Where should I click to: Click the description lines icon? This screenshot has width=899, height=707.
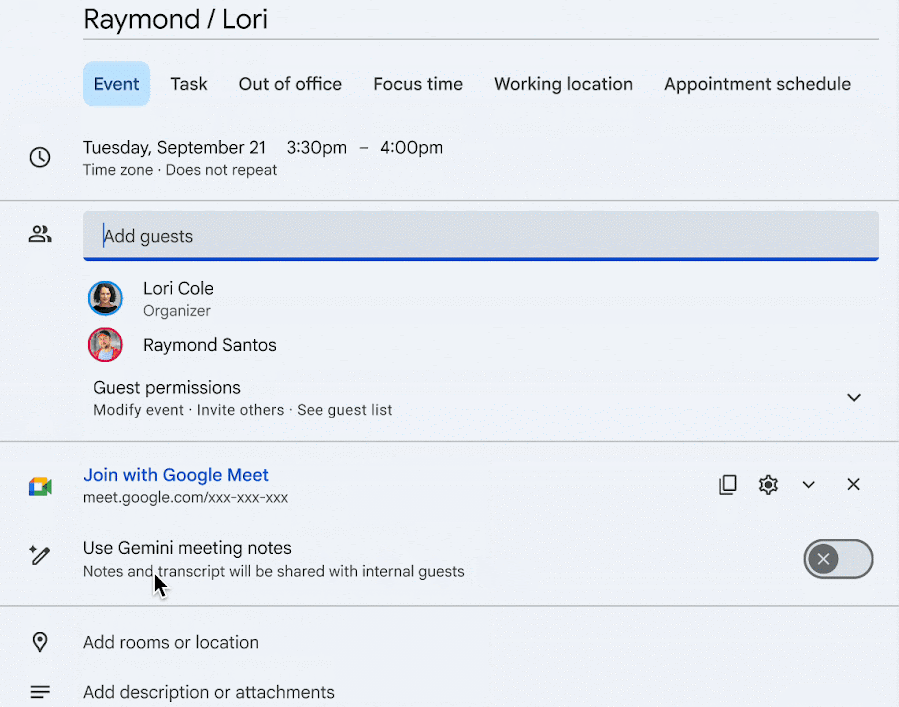[40, 692]
